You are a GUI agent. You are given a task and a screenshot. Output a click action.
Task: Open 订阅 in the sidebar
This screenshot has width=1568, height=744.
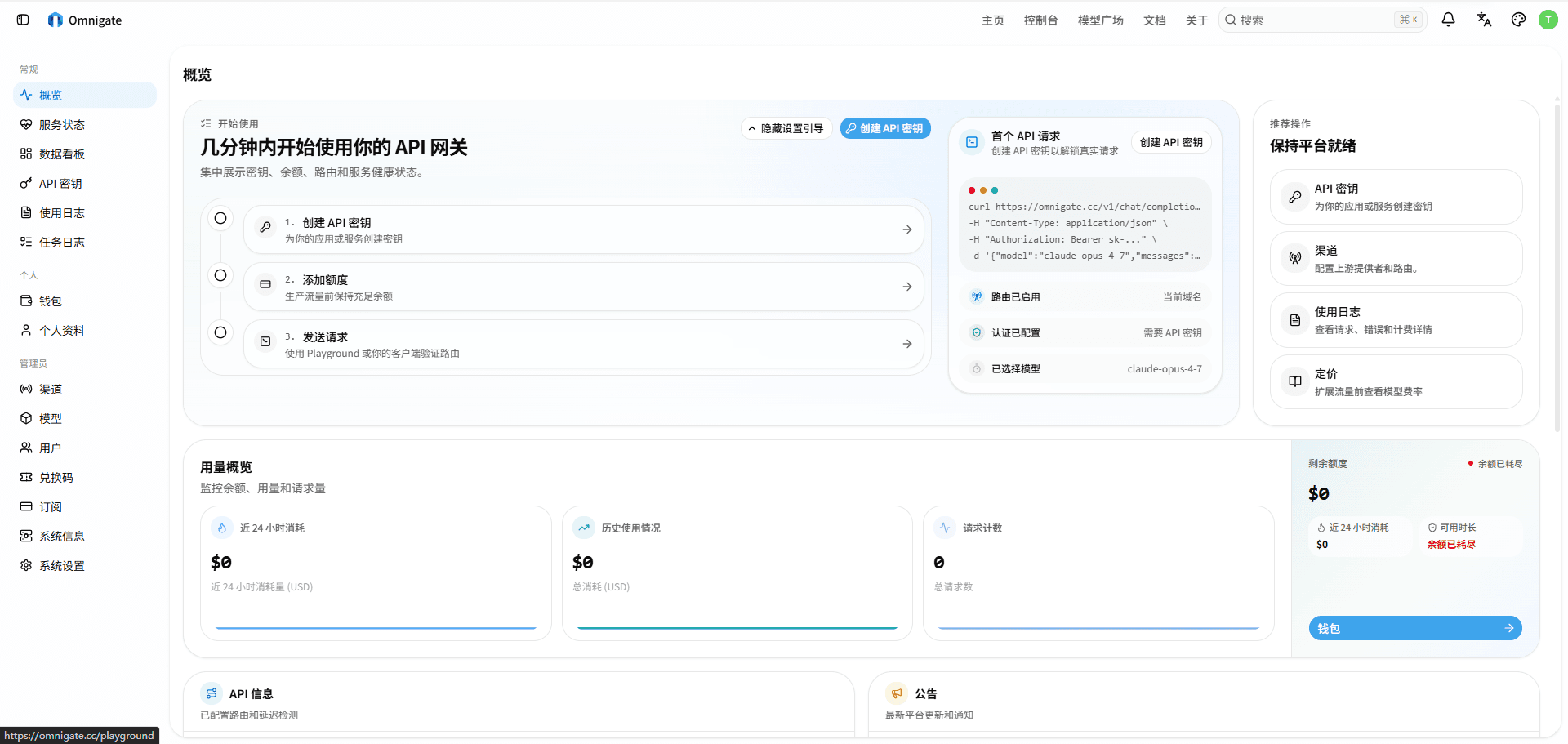85,506
